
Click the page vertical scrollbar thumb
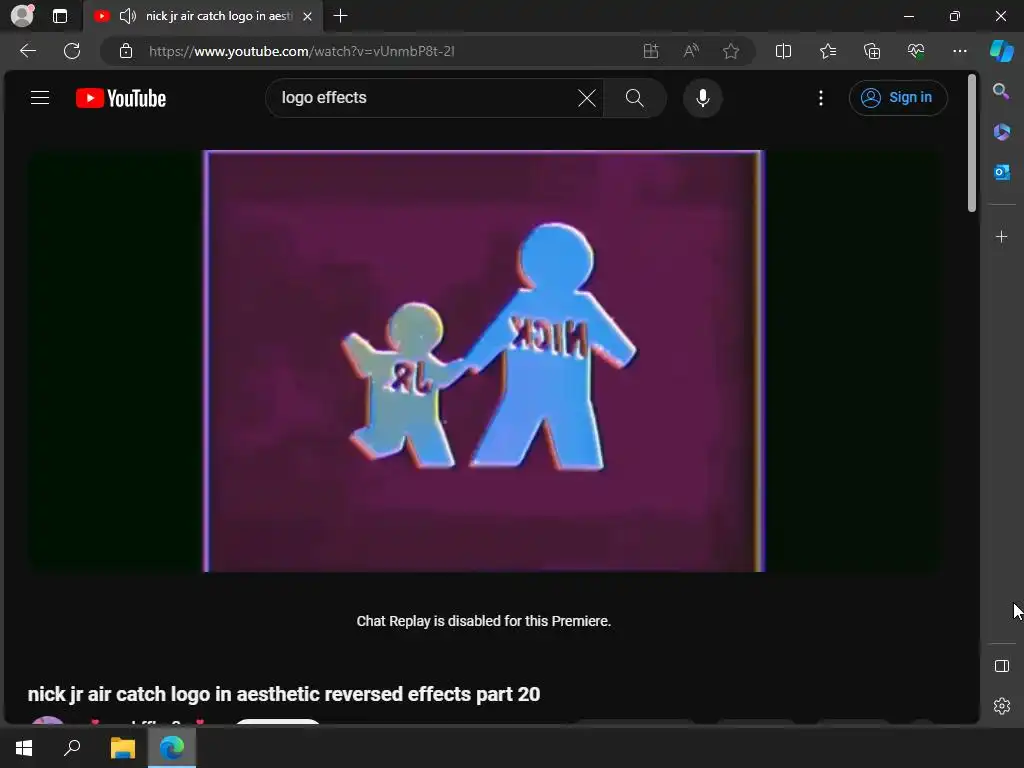[x=972, y=142]
